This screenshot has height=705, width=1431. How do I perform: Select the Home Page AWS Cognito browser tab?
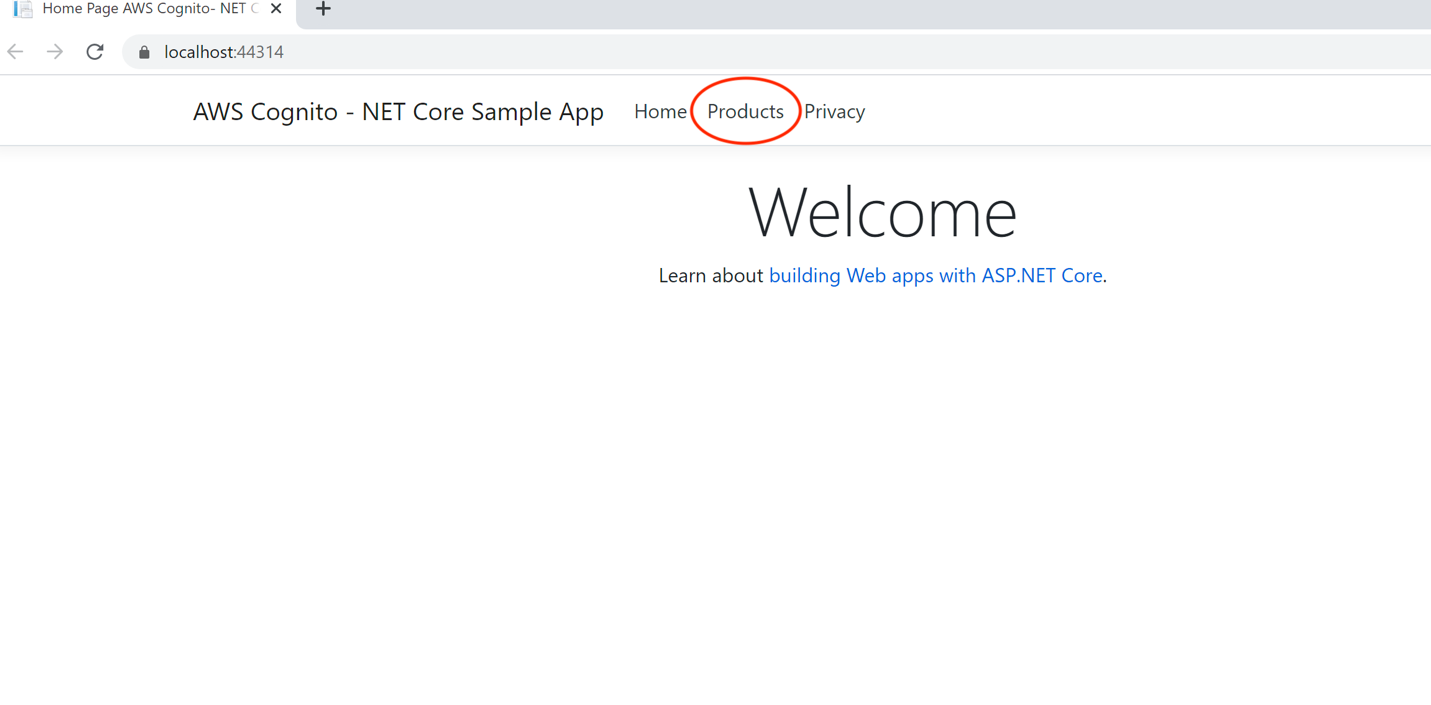[150, 9]
